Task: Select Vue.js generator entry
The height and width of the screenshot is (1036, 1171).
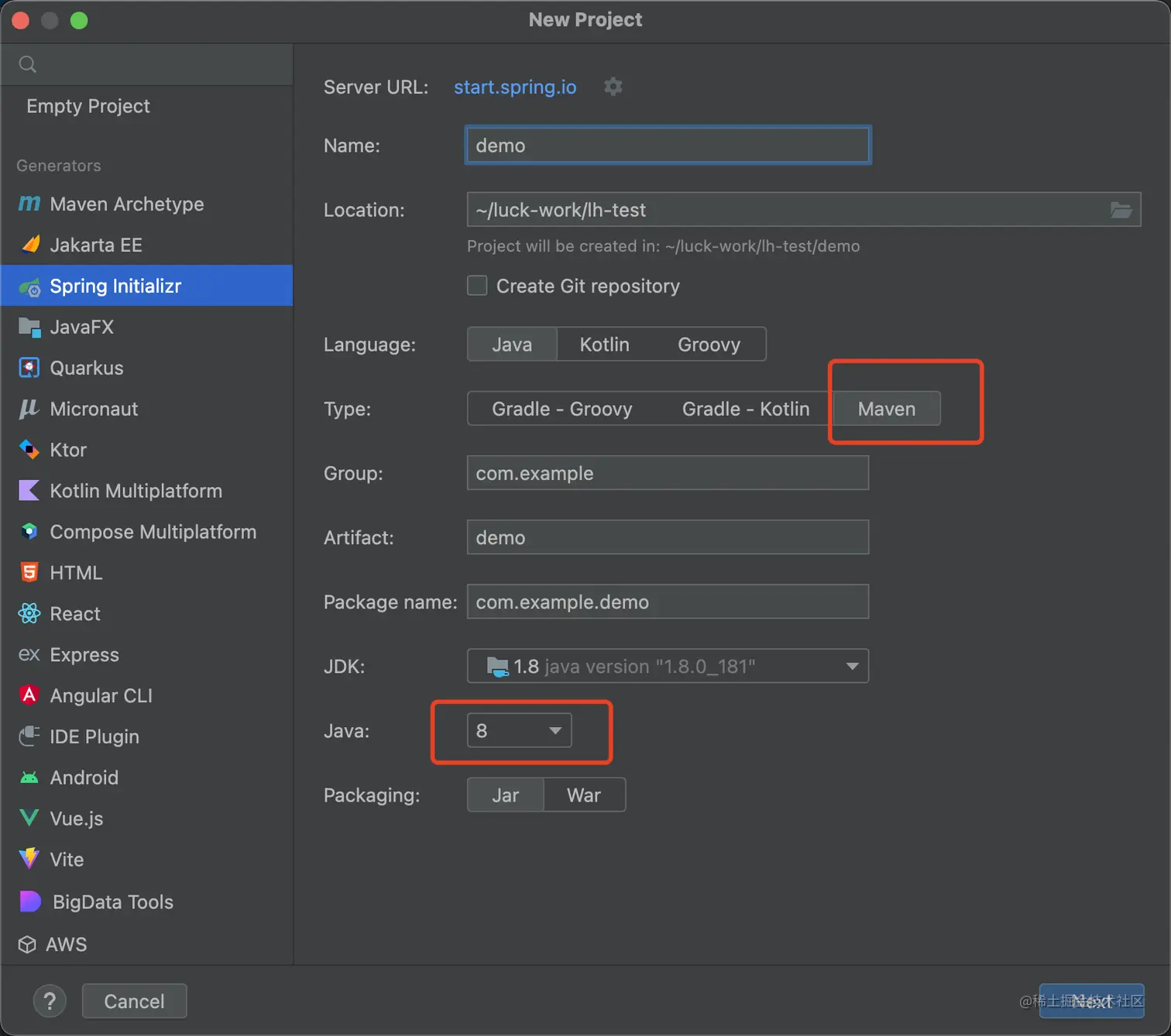Action: [x=147, y=818]
